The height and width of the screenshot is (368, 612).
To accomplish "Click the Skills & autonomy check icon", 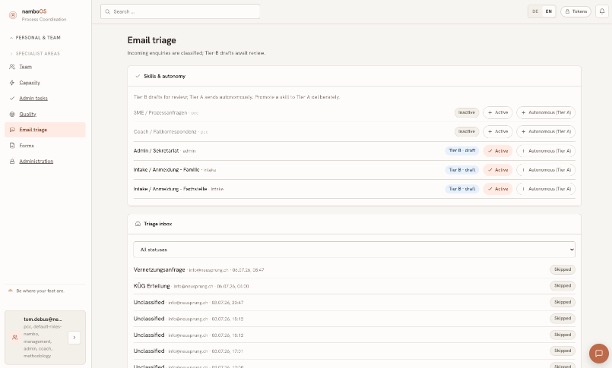I will [x=138, y=76].
